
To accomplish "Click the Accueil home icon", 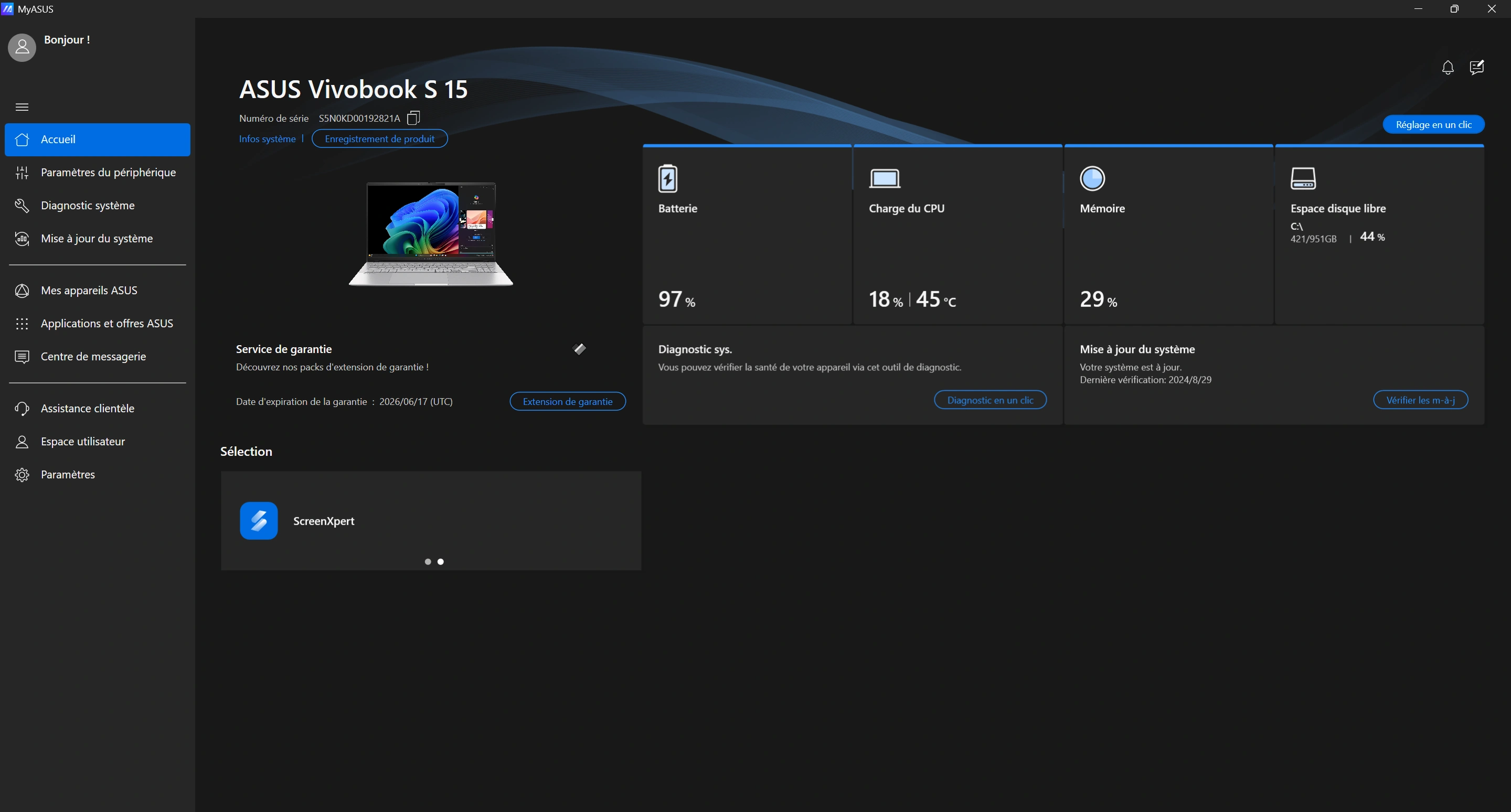I will pos(22,140).
